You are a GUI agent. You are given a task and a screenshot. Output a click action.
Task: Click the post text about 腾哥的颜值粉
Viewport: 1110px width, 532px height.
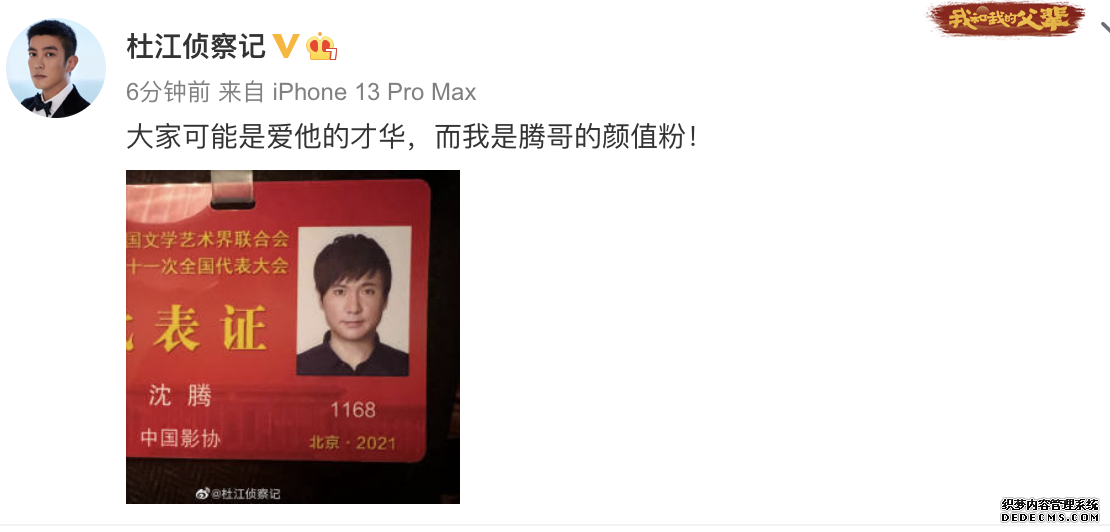[x=412, y=137]
